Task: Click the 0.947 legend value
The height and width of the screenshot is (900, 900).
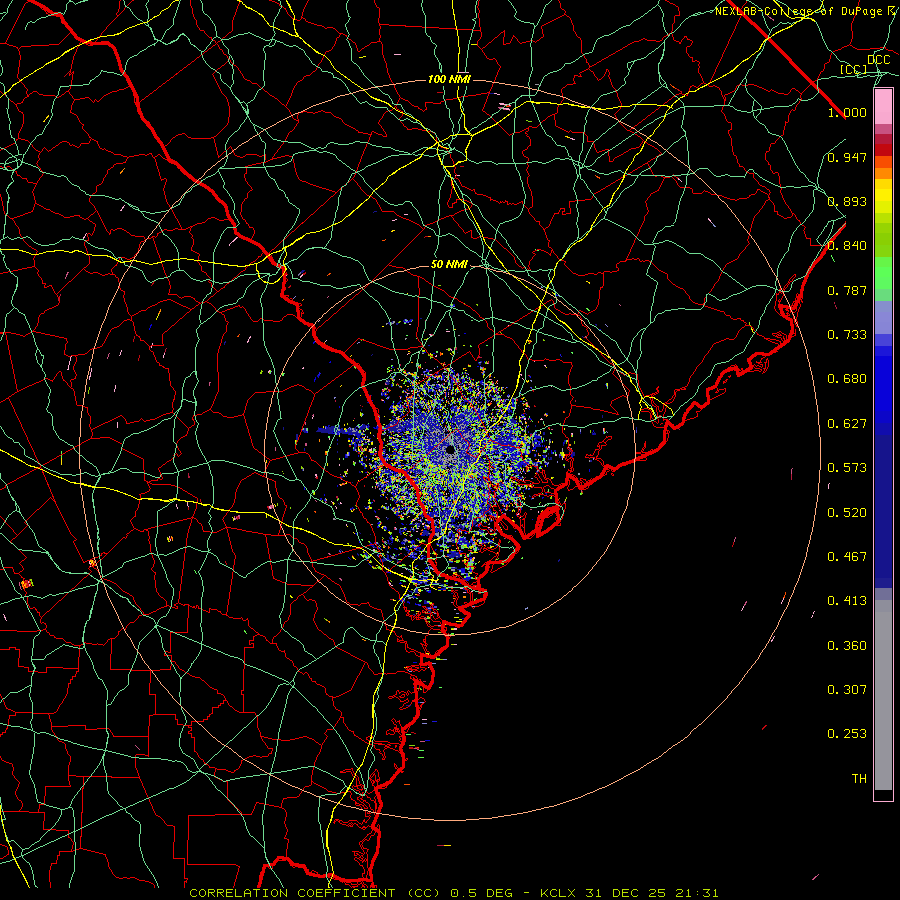Action: [x=847, y=157]
